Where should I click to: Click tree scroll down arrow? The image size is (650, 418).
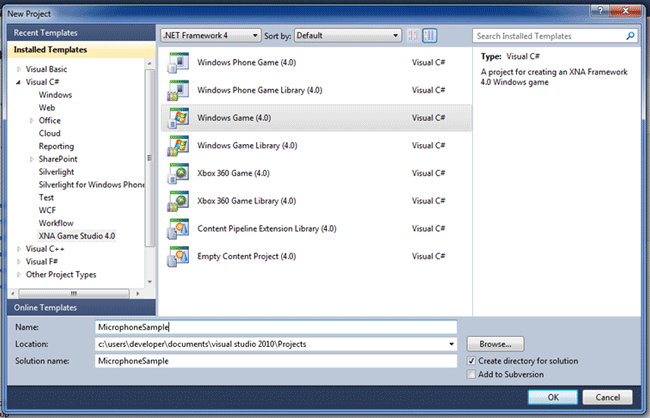(x=150, y=282)
